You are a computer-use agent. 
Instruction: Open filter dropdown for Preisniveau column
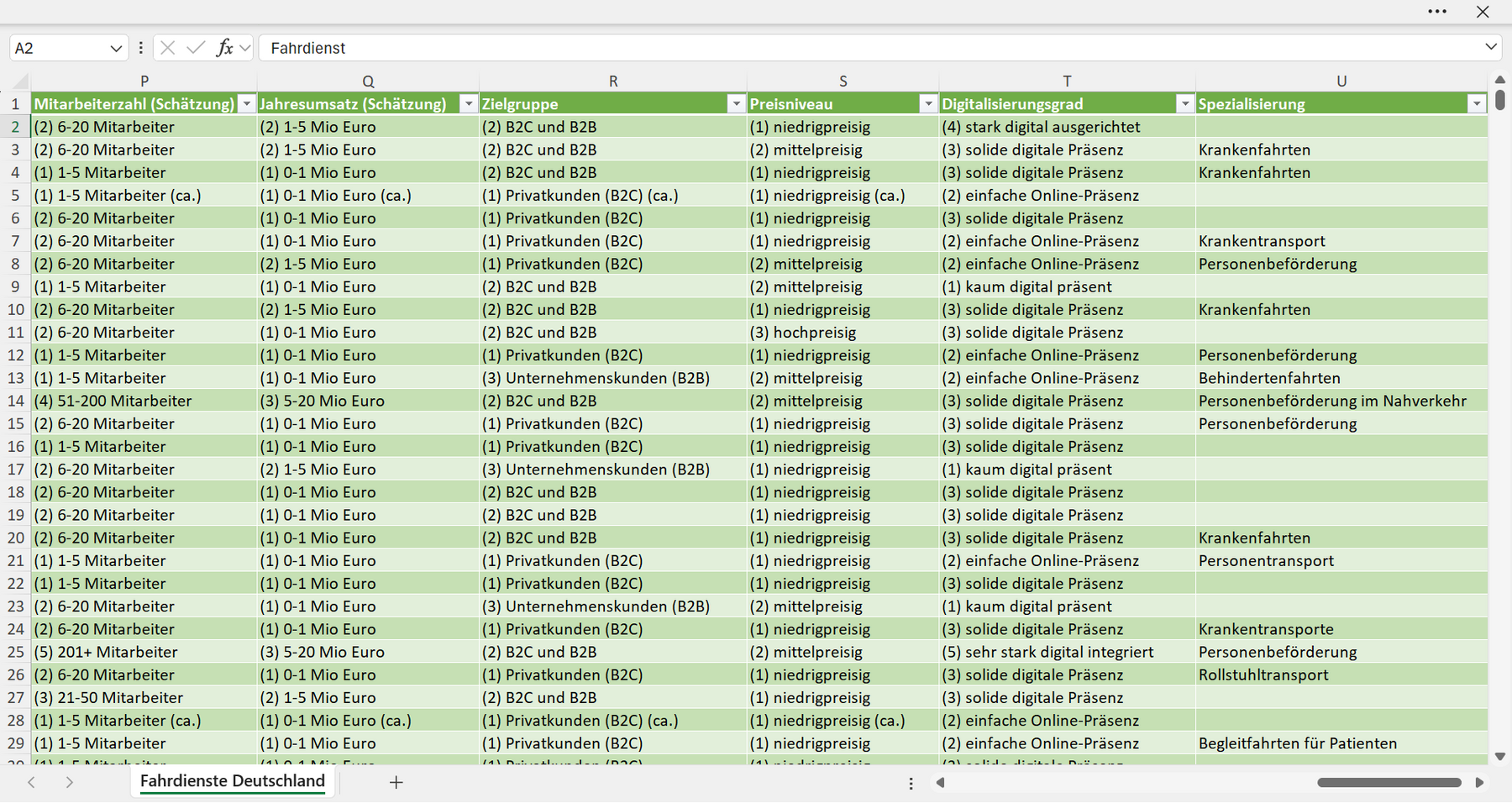(x=928, y=104)
